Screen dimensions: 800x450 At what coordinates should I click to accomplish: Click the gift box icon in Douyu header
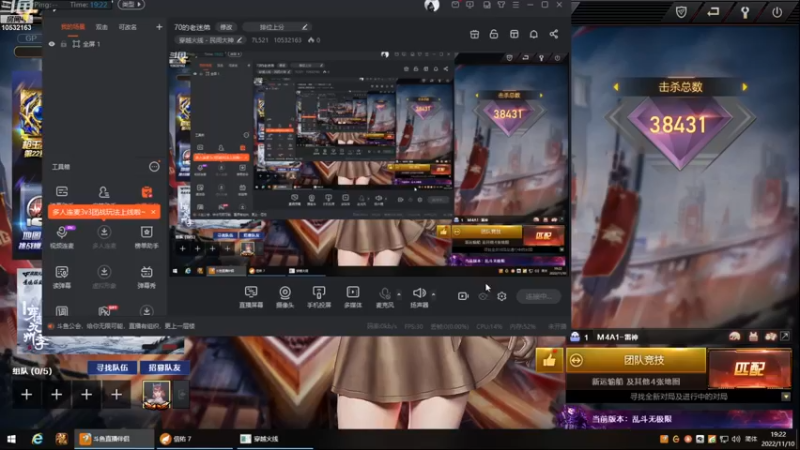pyautogui.click(x=474, y=34)
